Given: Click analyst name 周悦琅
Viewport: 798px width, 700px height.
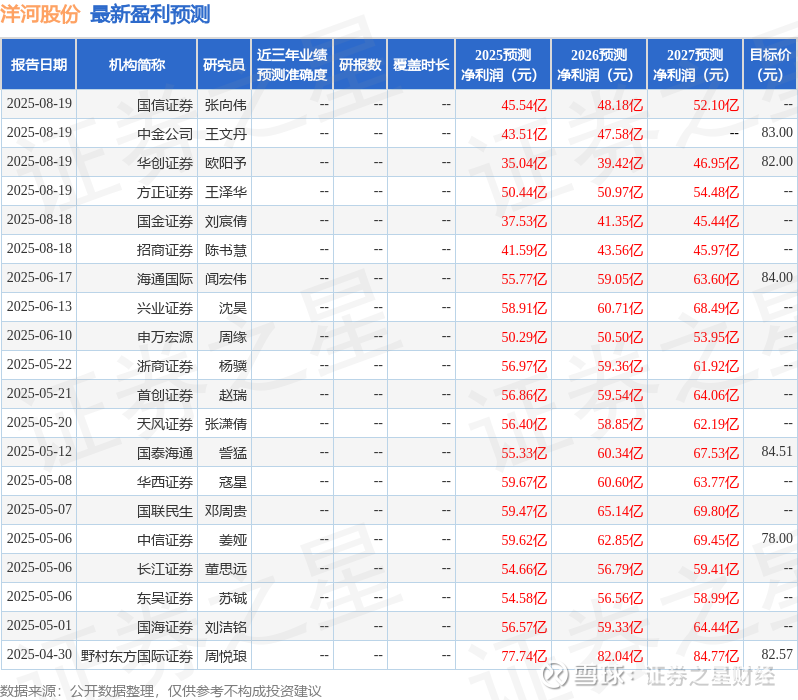Looking at the screenshot, I should click(225, 657).
